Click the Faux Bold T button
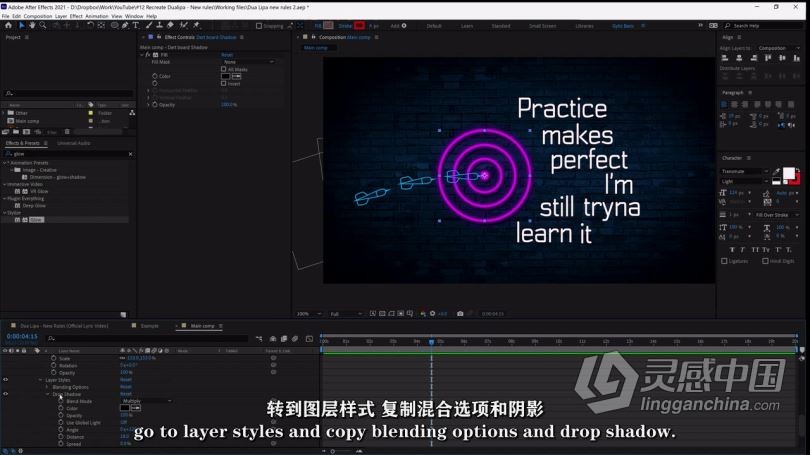Screen dimensions: 810x455 click(x=732, y=249)
